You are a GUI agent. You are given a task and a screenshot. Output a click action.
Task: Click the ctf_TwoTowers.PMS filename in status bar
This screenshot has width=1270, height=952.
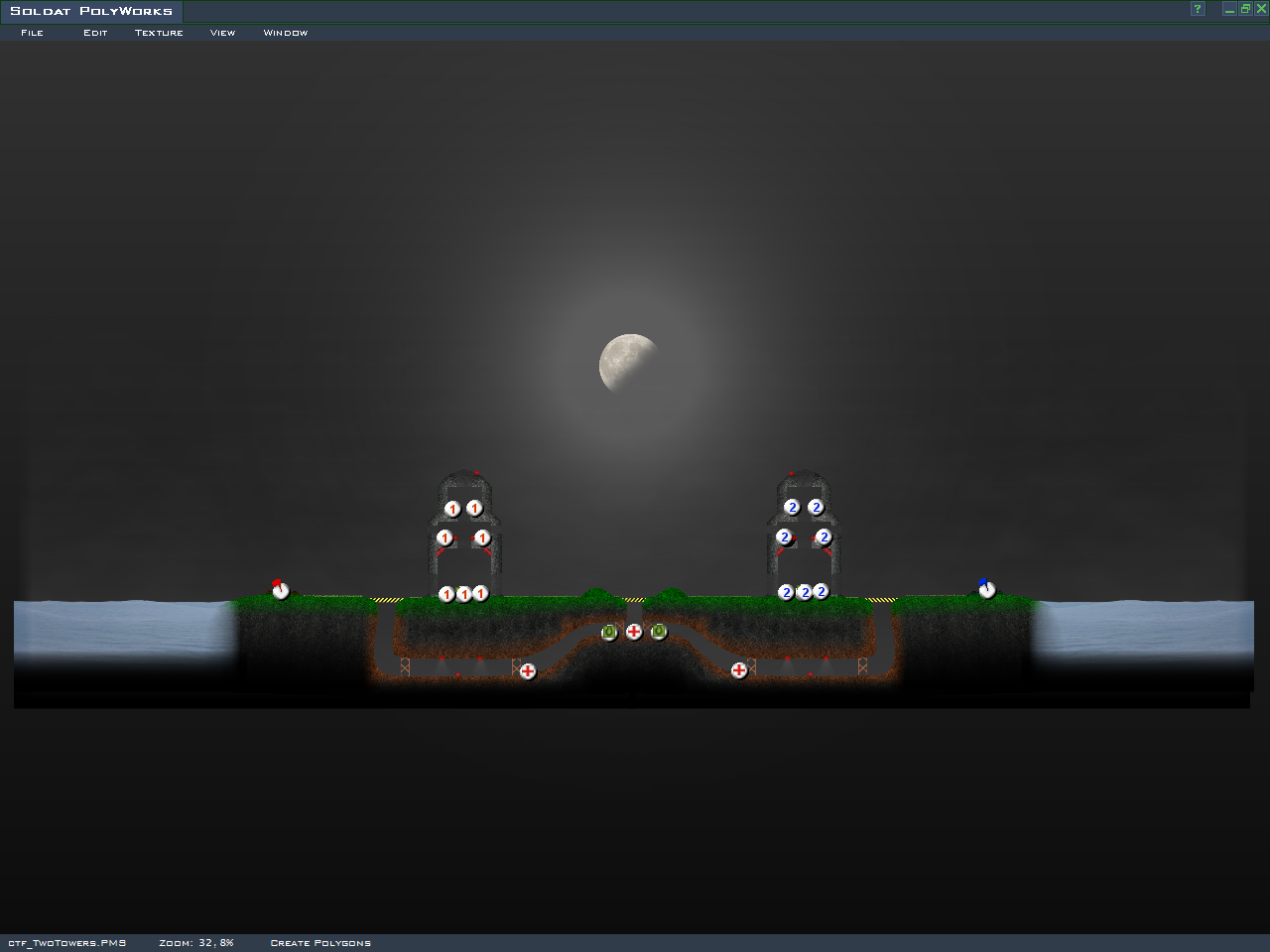(x=67, y=943)
